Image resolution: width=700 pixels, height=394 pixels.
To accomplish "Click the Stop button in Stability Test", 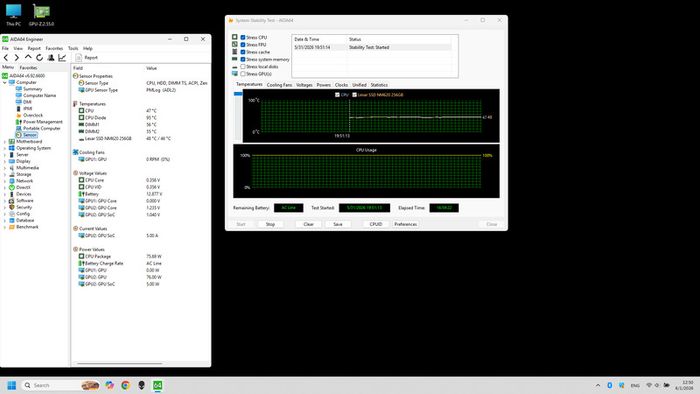I will (270, 224).
